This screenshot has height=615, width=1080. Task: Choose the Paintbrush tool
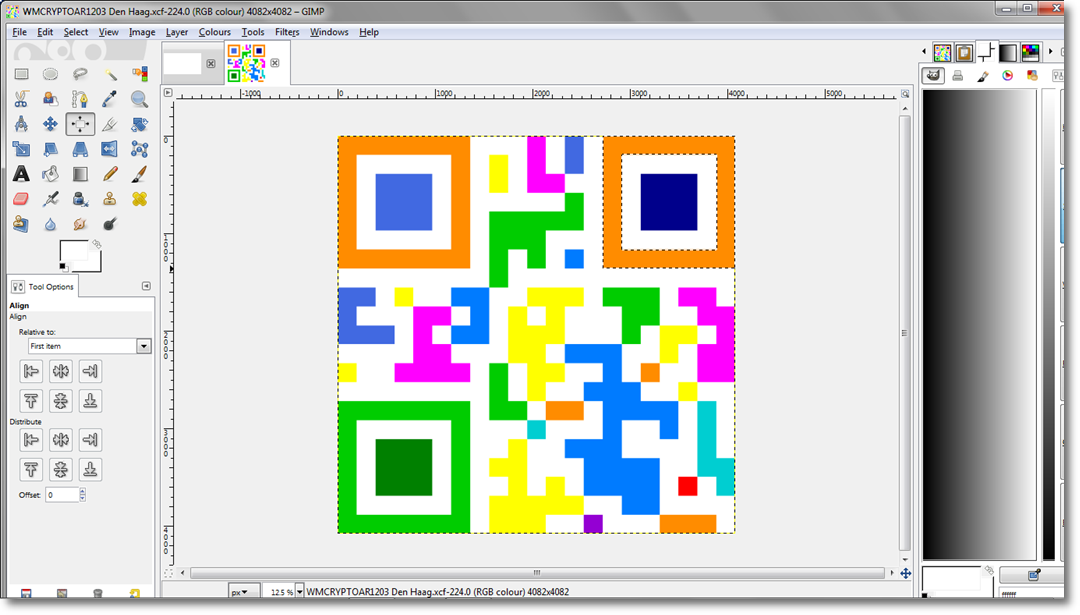pyautogui.click(x=140, y=174)
